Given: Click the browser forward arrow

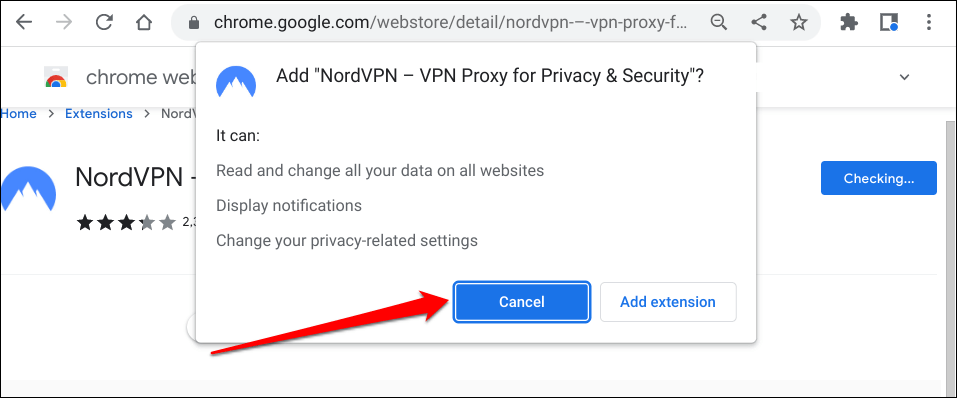Looking at the screenshot, I should (x=63, y=23).
